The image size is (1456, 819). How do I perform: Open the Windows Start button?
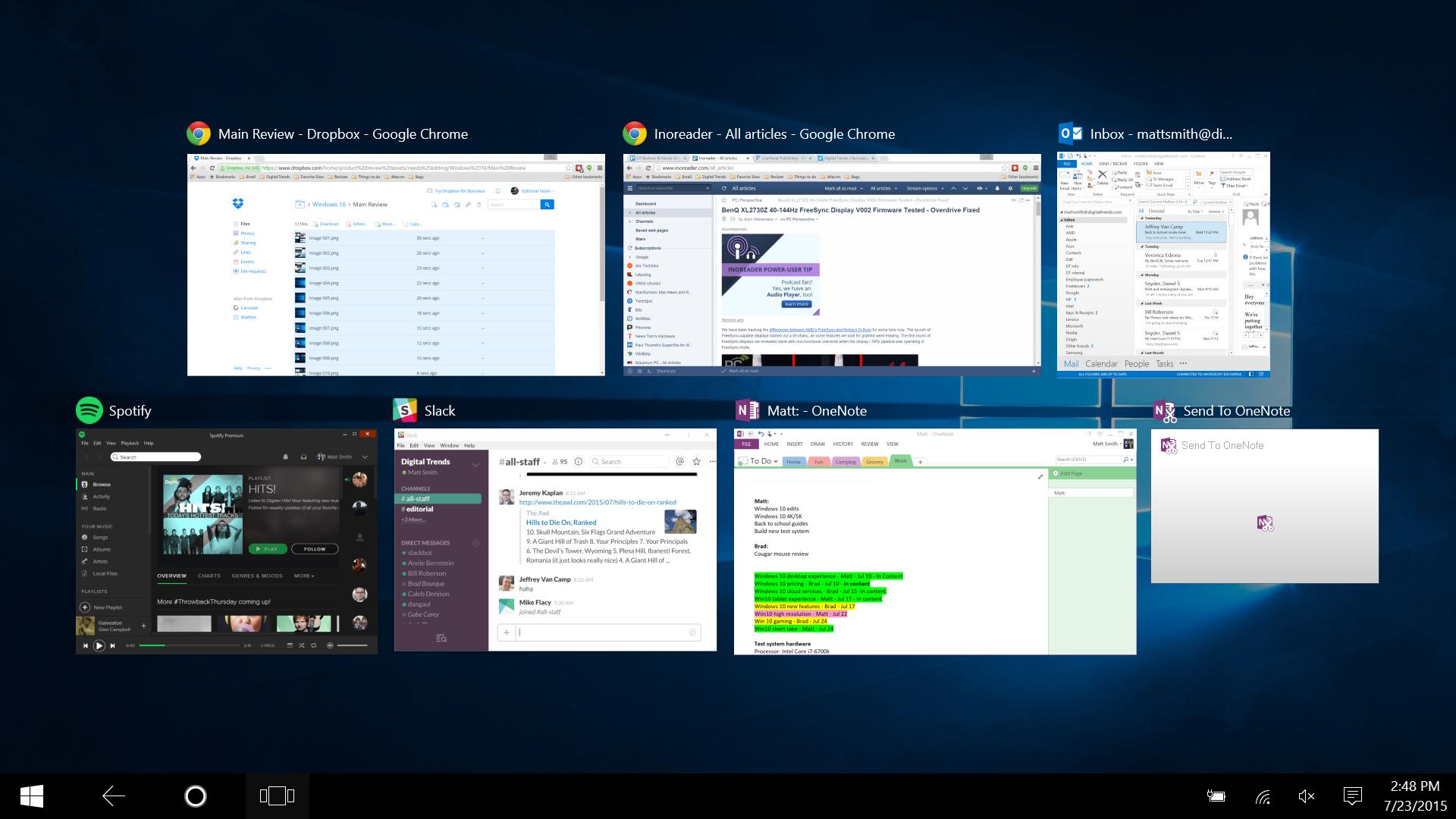click(32, 796)
